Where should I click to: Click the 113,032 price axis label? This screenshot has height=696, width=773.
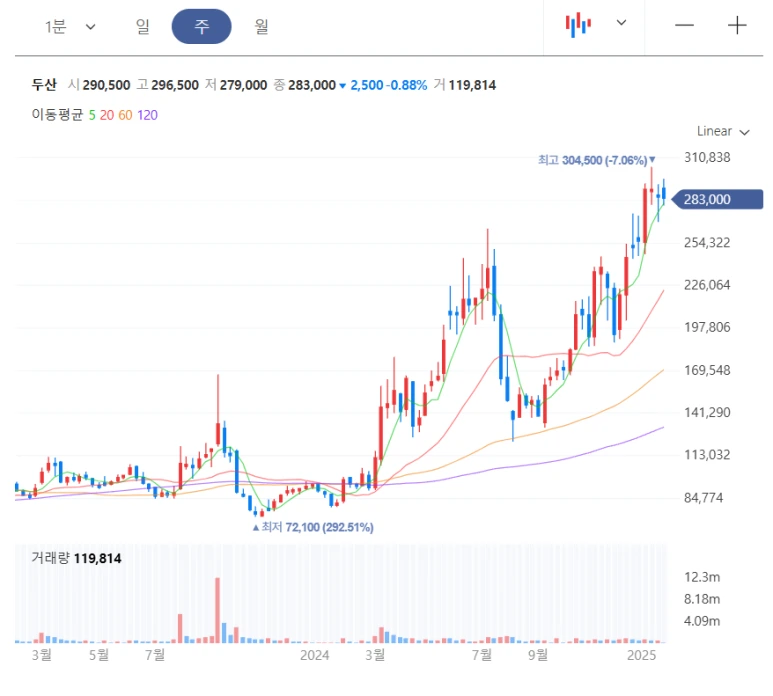(x=707, y=454)
